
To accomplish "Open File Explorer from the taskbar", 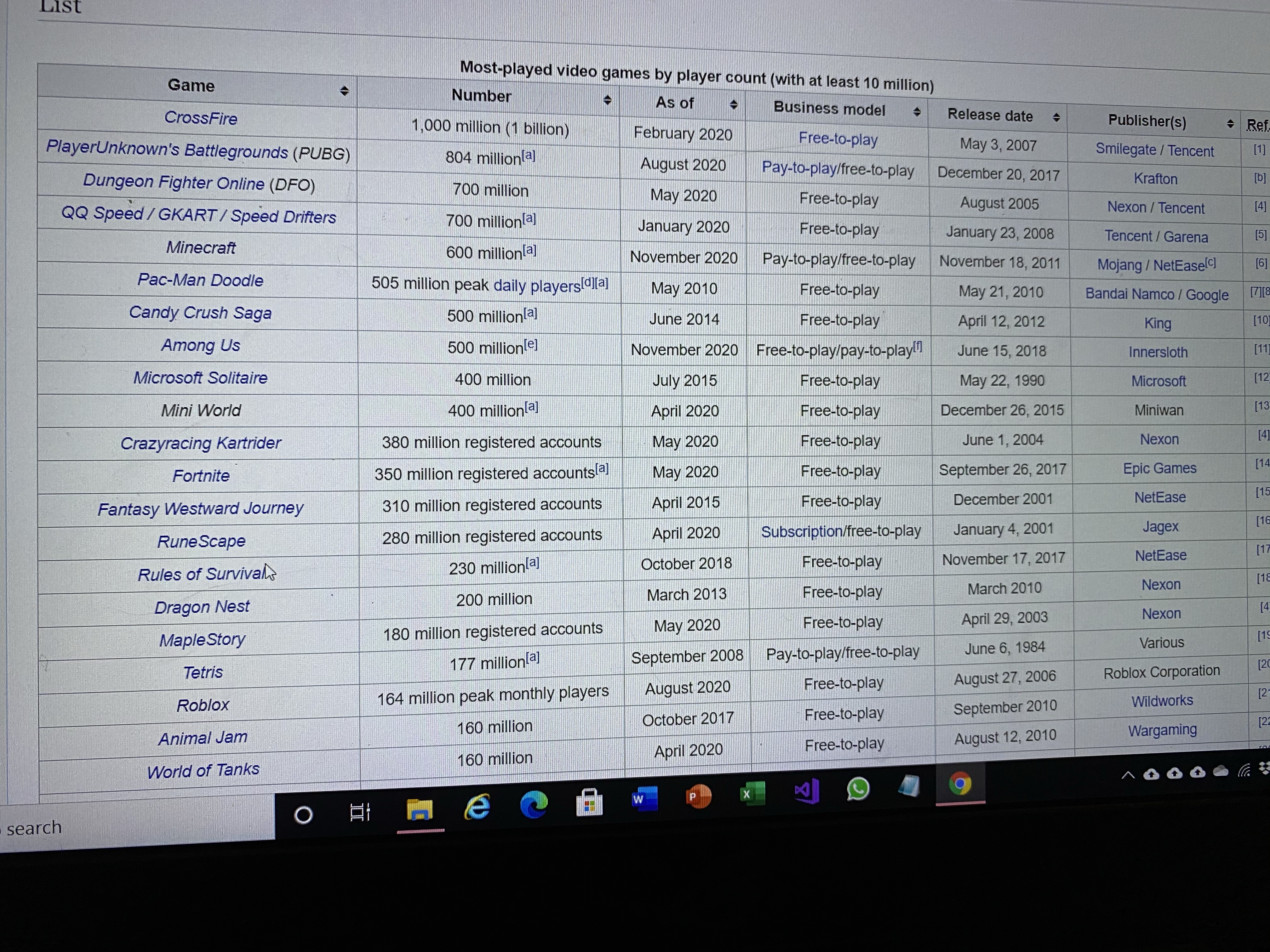I will tap(420, 810).
